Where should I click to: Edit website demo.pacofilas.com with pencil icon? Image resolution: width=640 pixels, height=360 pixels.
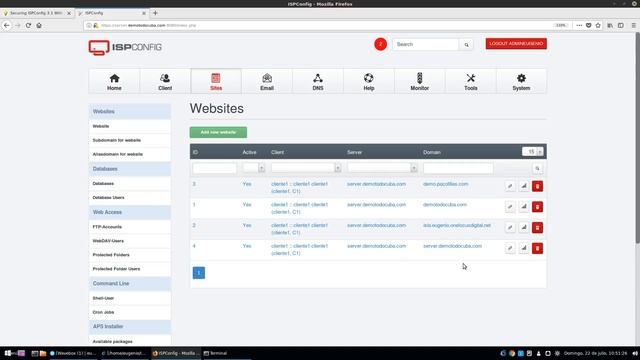[x=510, y=186]
